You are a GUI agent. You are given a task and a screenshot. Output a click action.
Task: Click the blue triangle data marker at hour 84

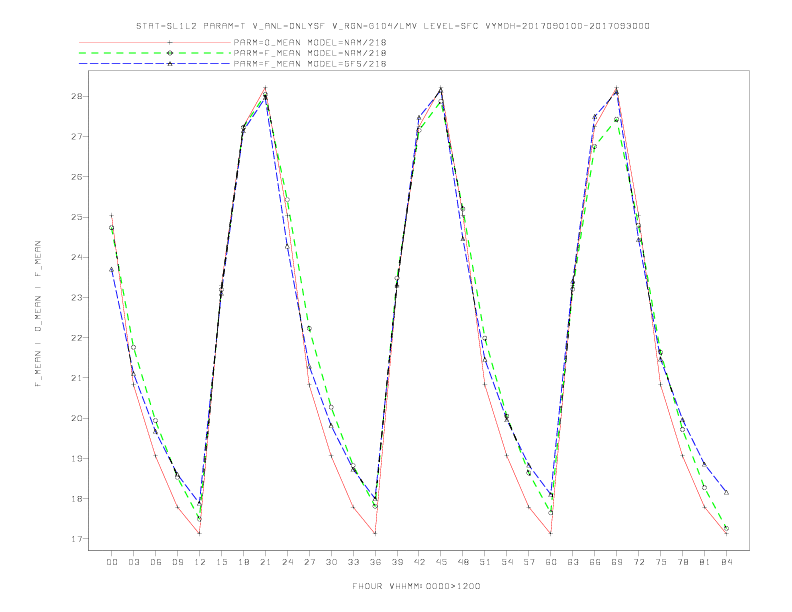click(x=726, y=492)
